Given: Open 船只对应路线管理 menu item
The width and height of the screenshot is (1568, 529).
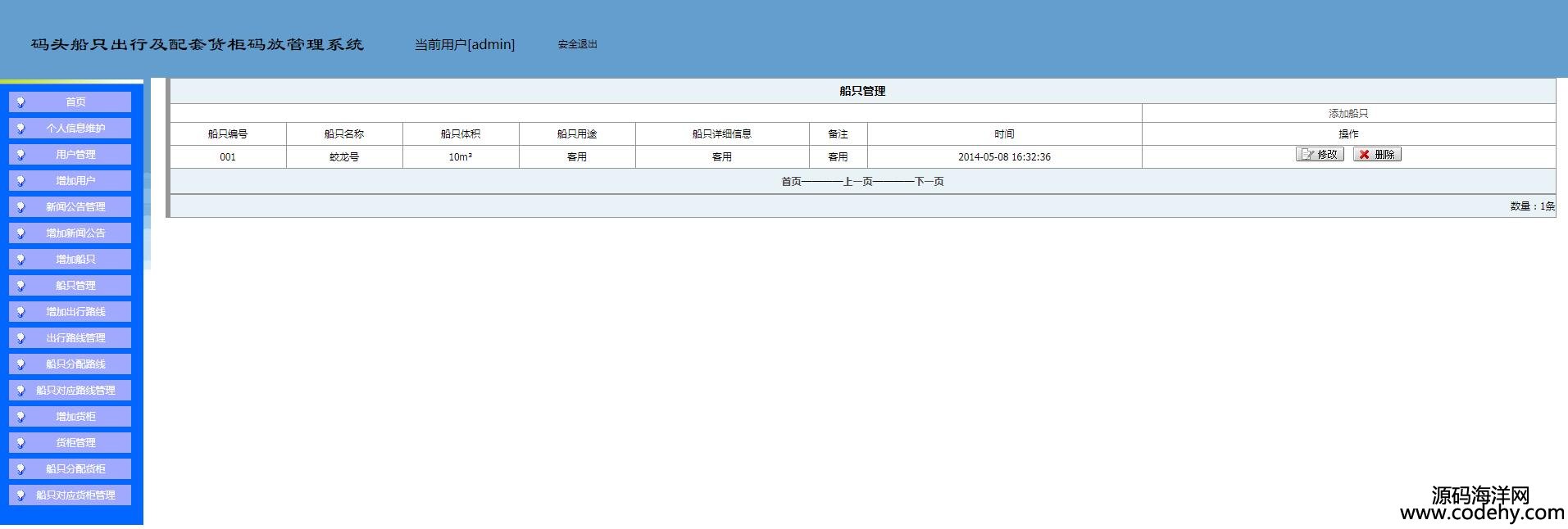Looking at the screenshot, I should pyautogui.click(x=75, y=391).
